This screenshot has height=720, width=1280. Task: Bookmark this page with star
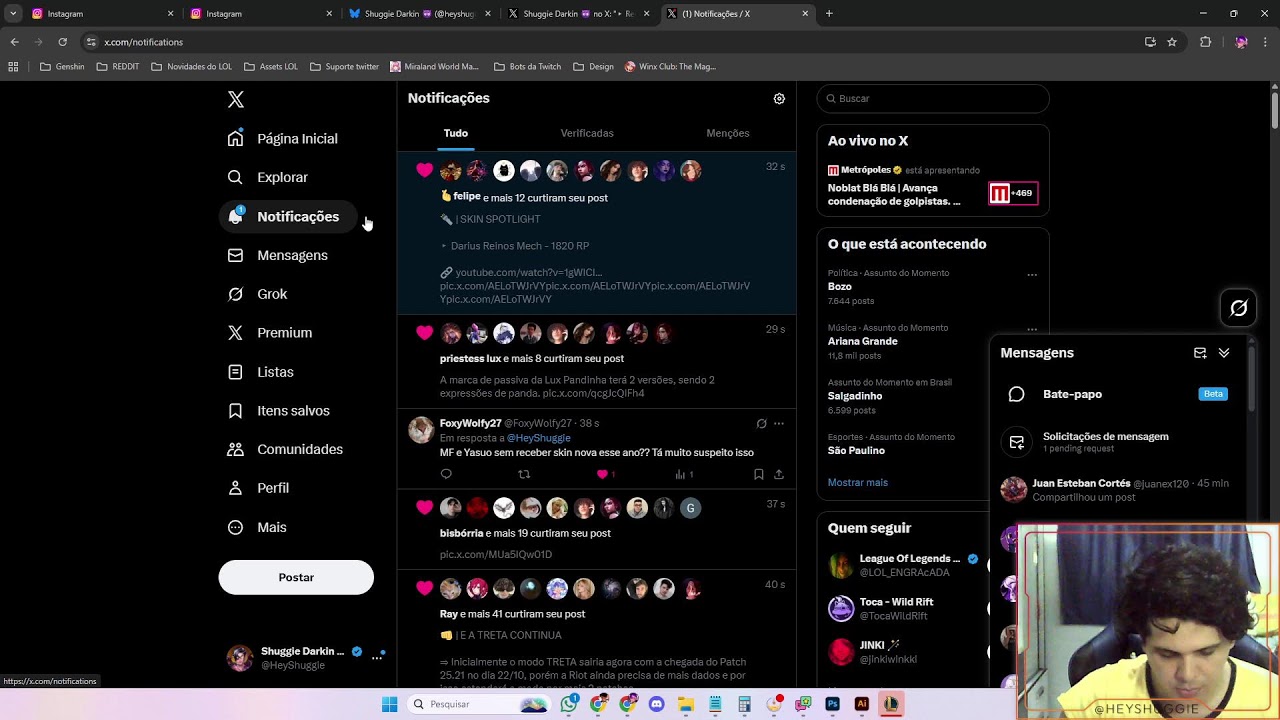1172,42
